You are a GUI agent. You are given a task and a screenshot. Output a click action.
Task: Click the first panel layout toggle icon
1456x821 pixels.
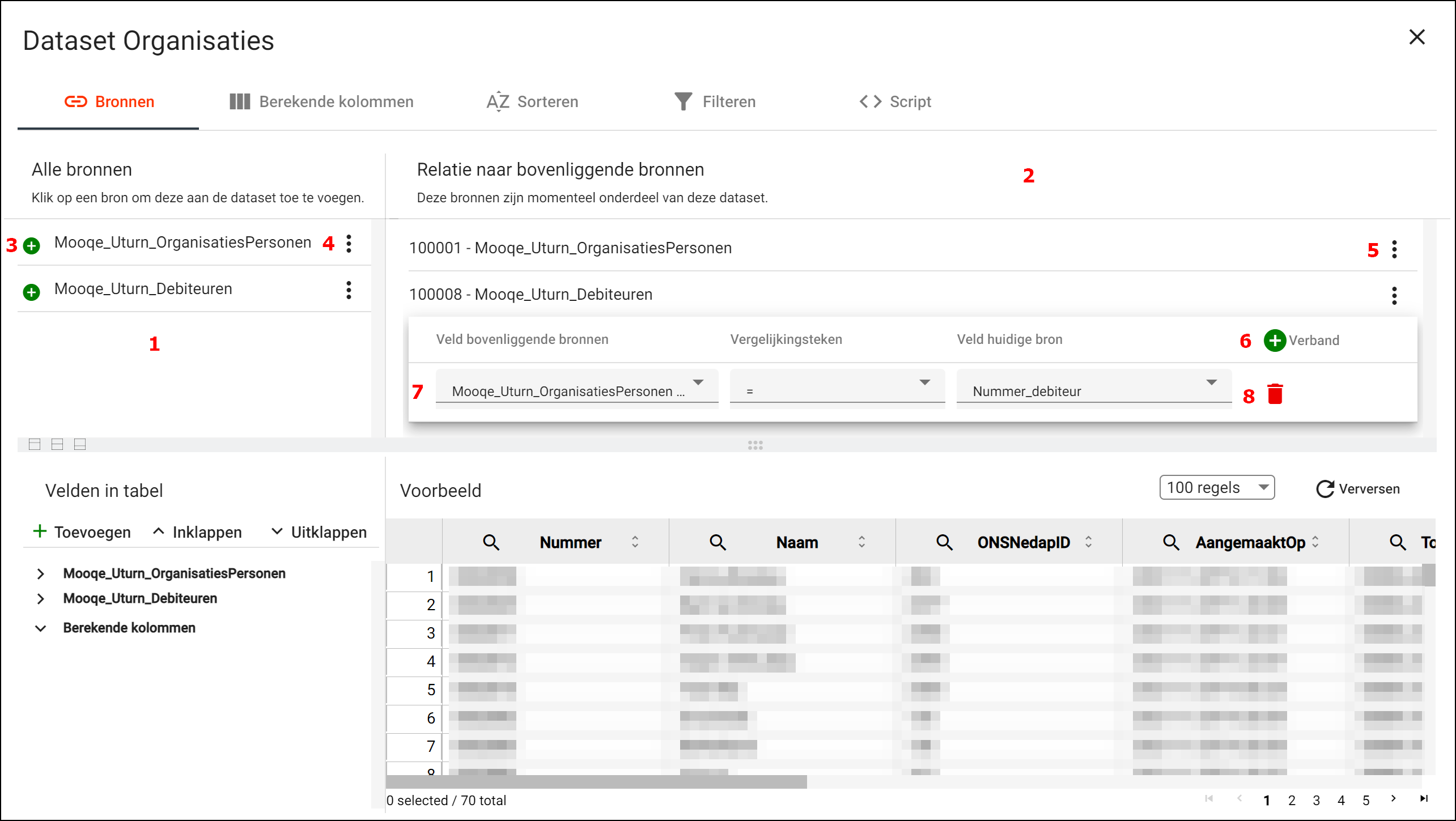(x=35, y=444)
